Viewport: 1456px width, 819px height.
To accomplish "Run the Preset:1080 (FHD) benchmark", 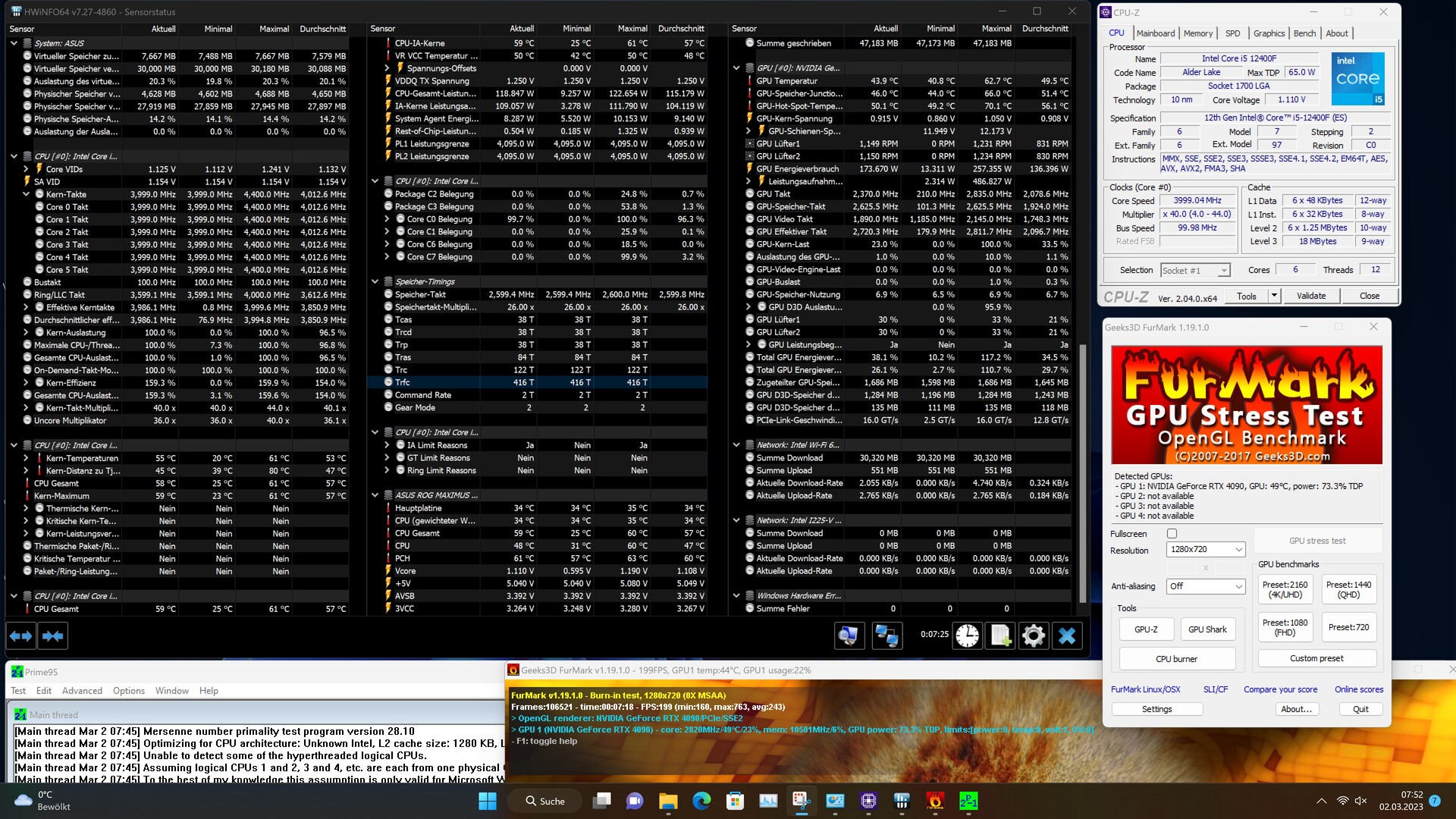I will 1285,627.
